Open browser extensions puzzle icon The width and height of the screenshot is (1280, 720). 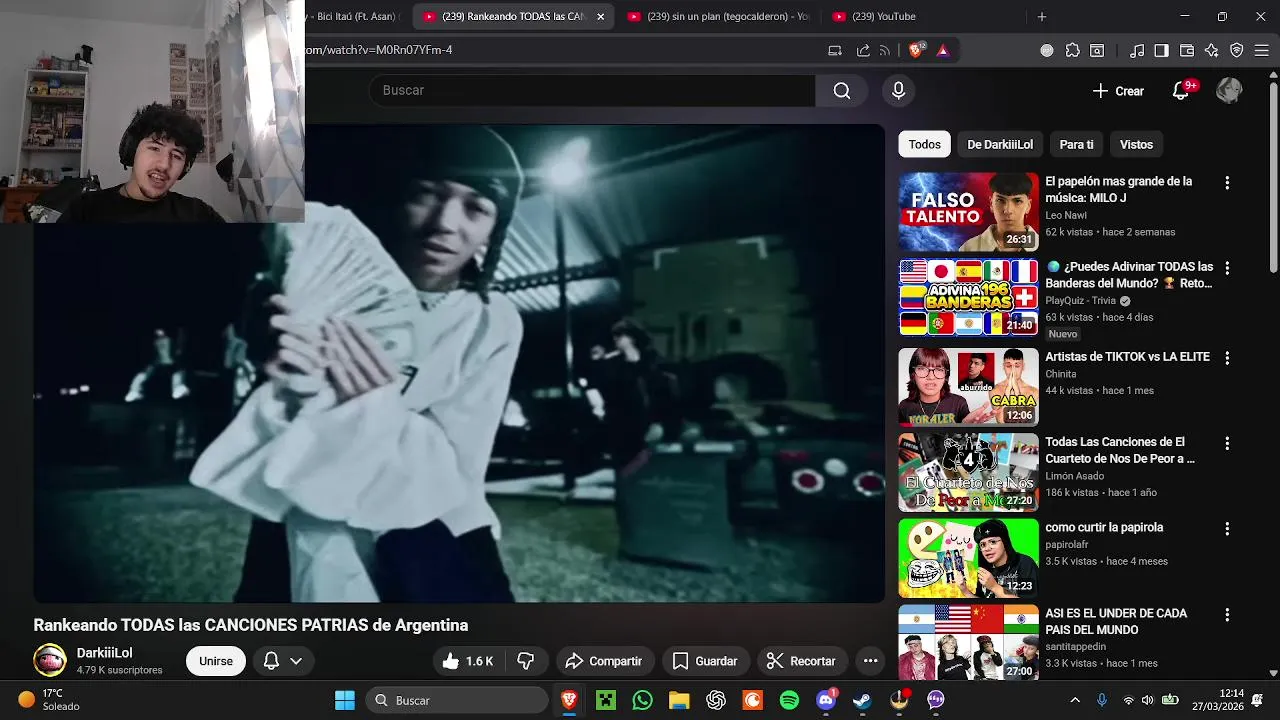coord(1072,50)
